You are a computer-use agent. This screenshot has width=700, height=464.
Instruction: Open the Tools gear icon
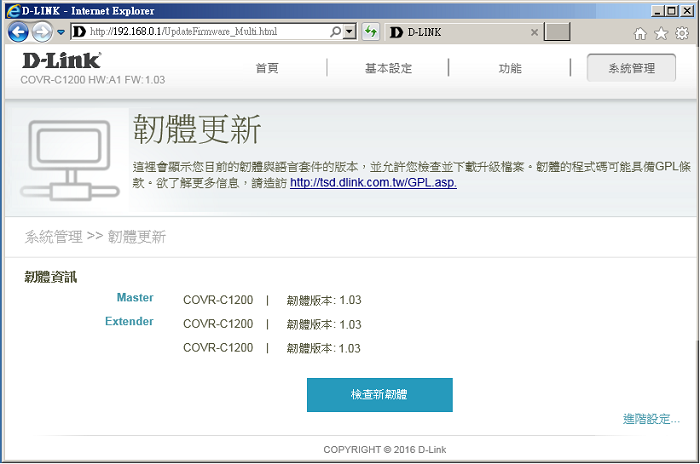pyautogui.click(x=681, y=33)
